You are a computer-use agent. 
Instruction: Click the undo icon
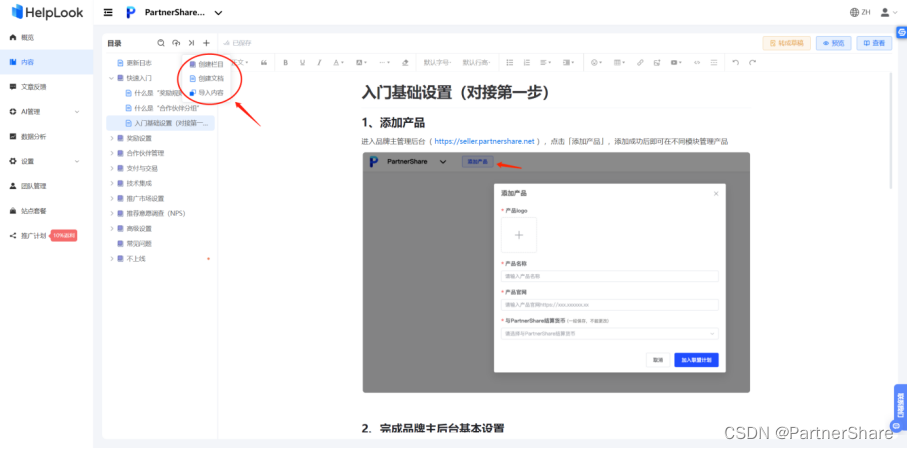(735, 63)
